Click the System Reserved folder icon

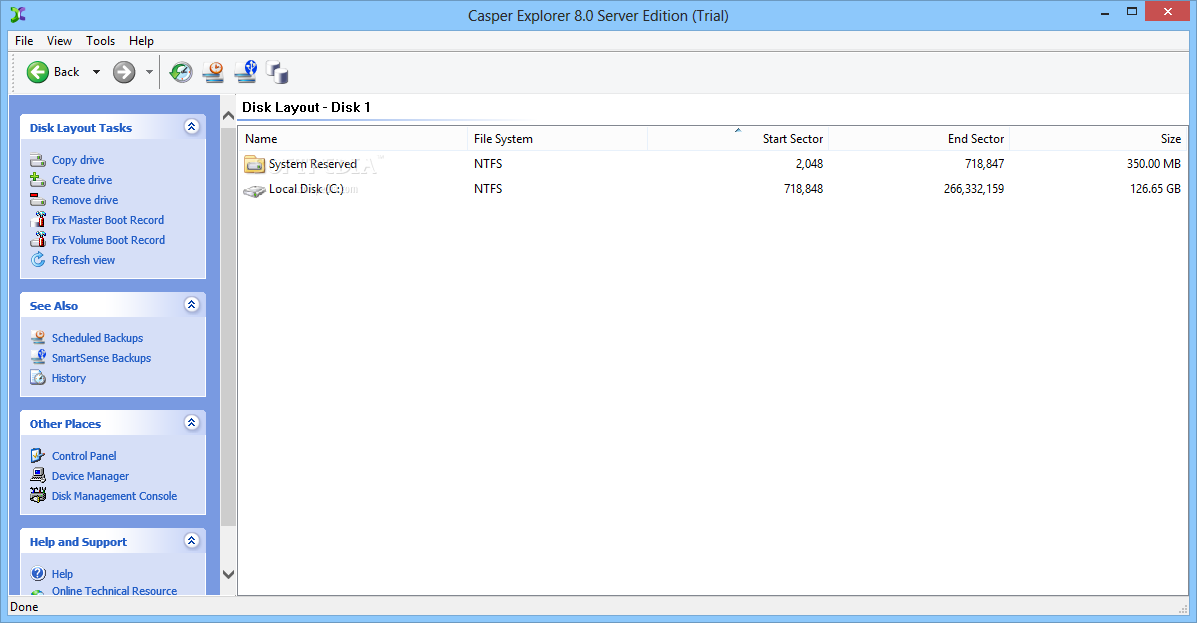[x=254, y=163]
